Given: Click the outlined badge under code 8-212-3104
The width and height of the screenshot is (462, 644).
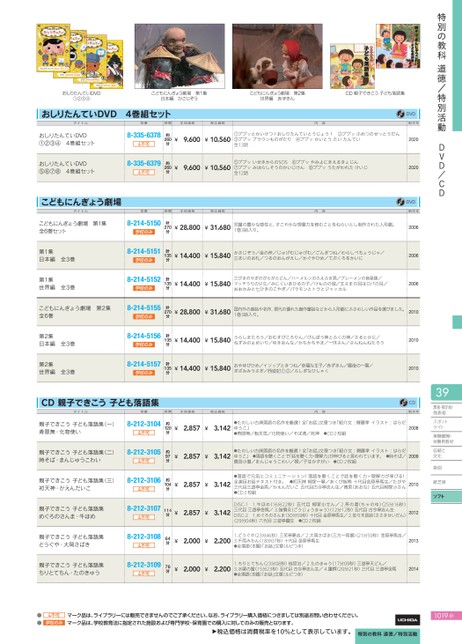Looking at the screenshot, I should pyautogui.click(x=144, y=433).
